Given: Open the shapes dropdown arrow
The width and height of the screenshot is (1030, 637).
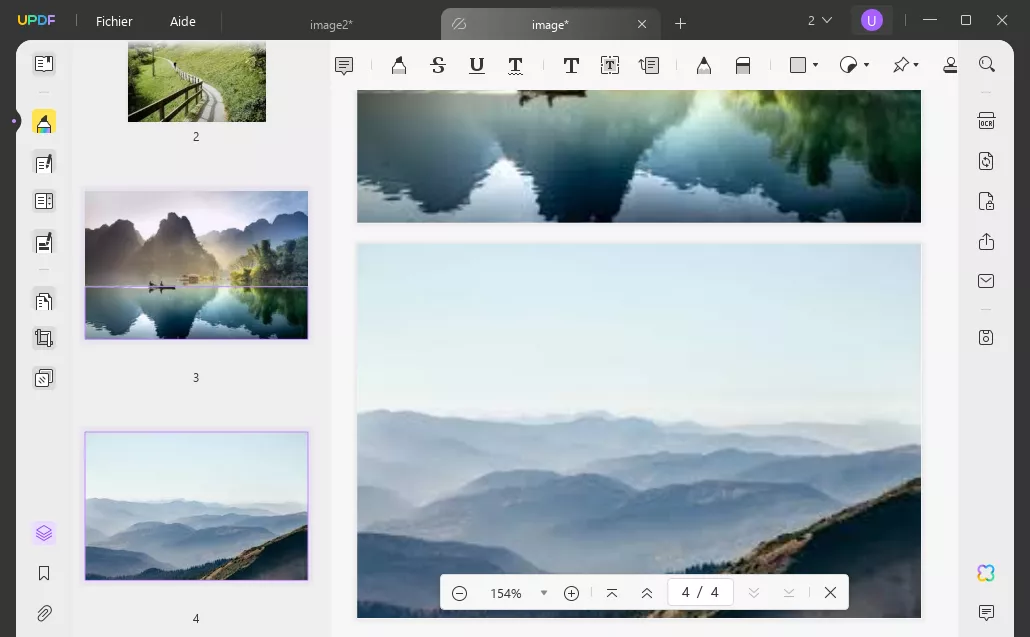Looking at the screenshot, I should click(816, 65).
